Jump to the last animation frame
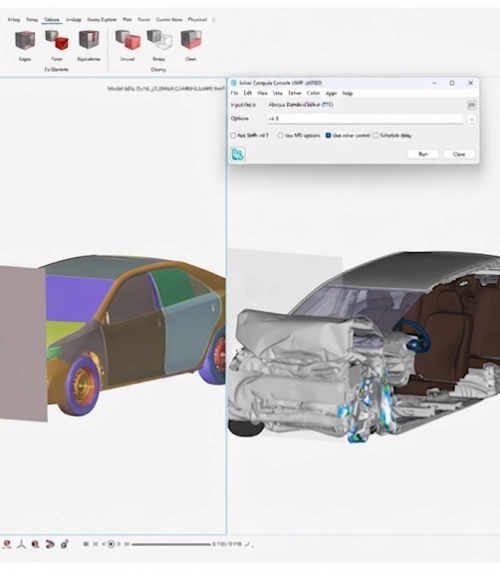This screenshot has width=500, height=570. coord(127,544)
